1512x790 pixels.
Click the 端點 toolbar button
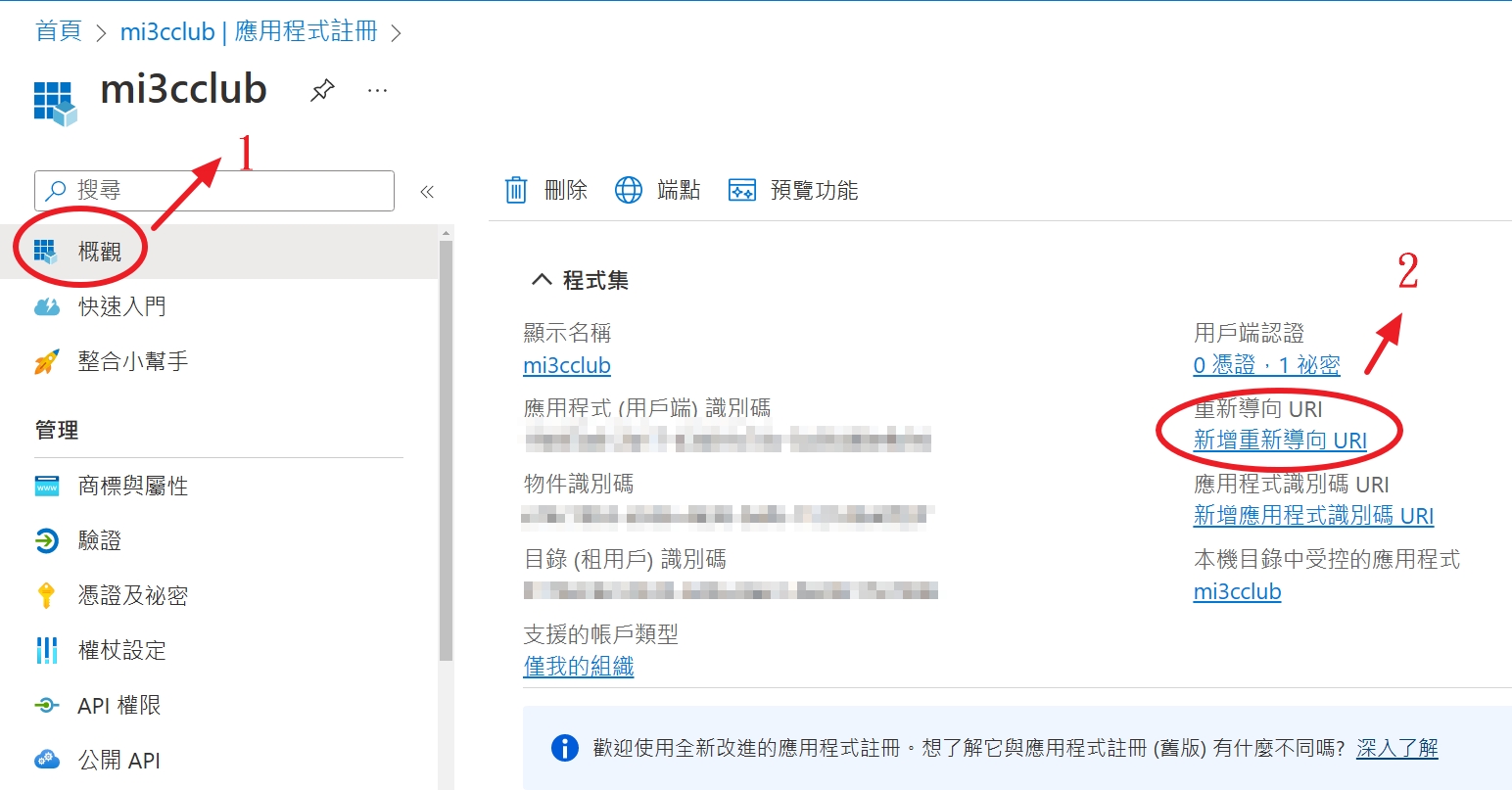tap(657, 190)
